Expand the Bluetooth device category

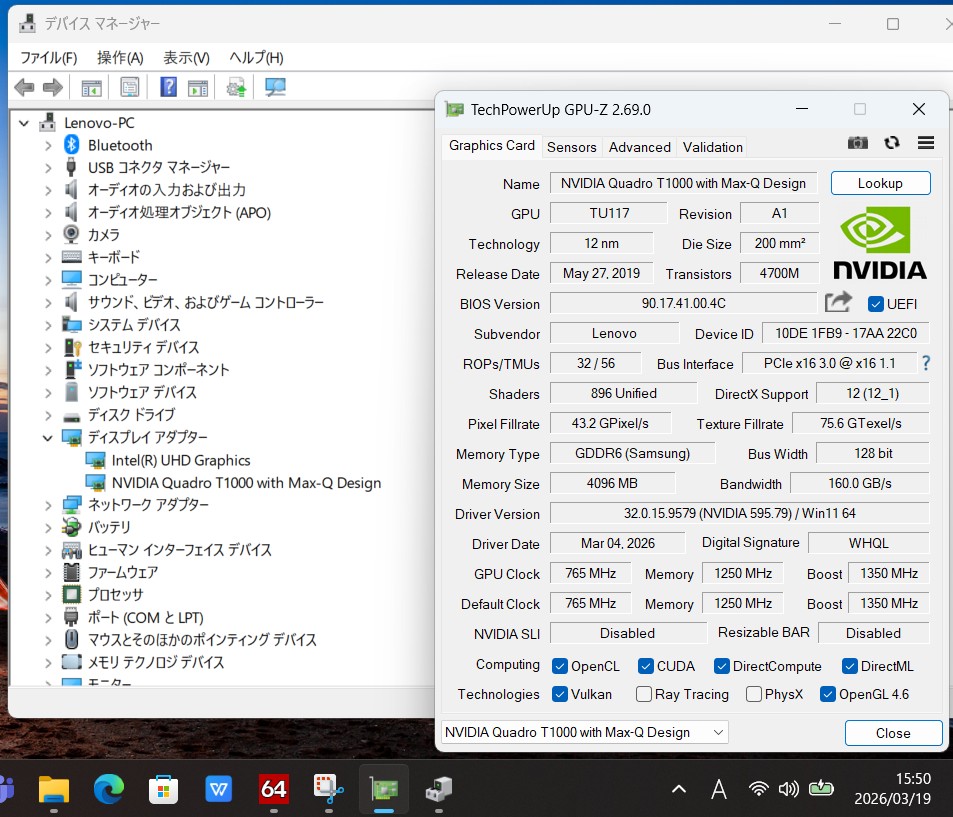[47, 145]
